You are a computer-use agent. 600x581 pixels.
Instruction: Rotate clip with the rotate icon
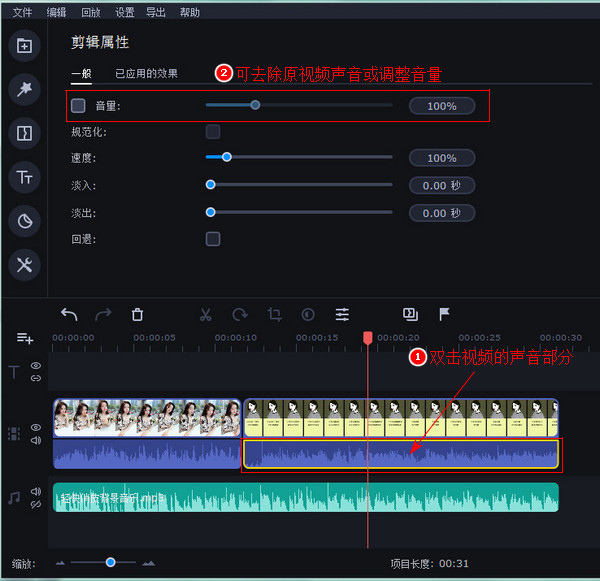point(240,315)
